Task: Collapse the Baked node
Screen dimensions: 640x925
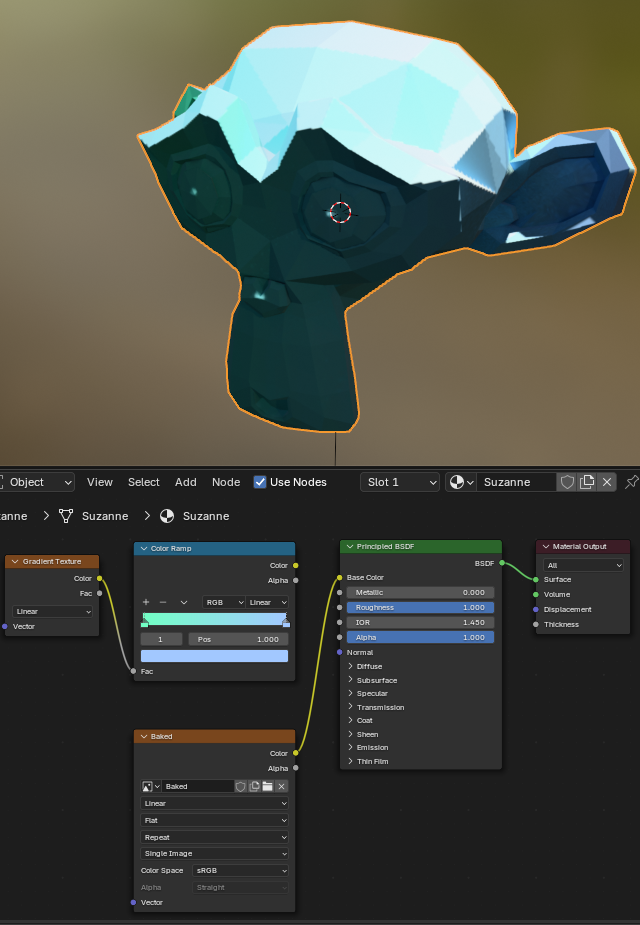Action: pos(143,736)
